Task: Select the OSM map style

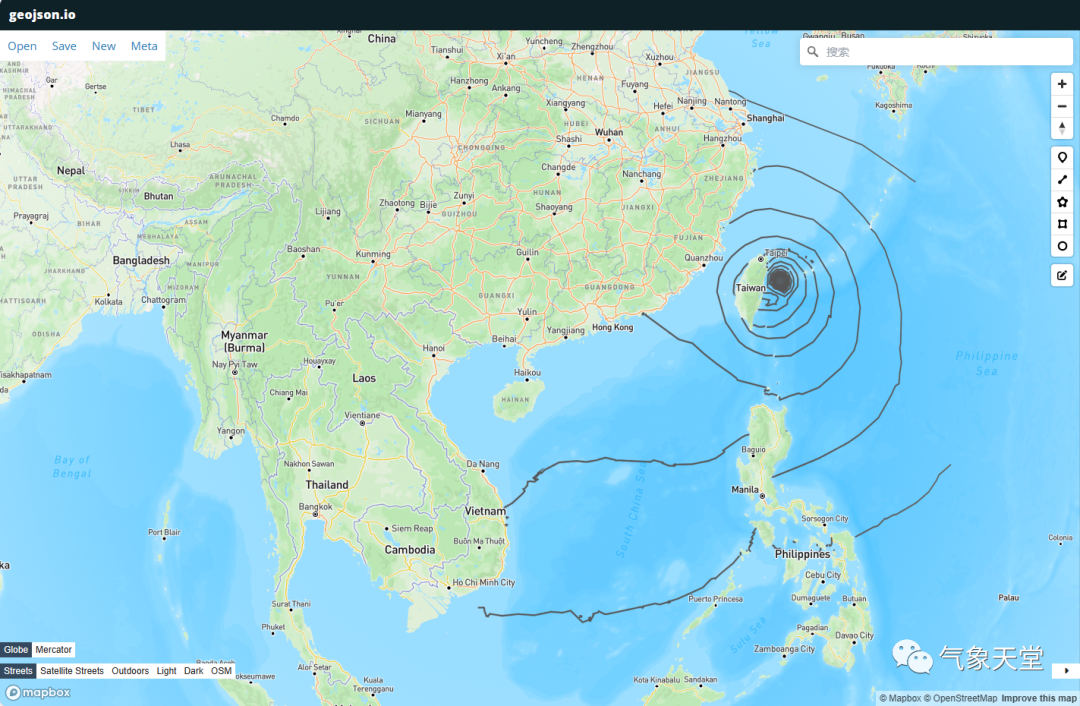Action: click(221, 671)
